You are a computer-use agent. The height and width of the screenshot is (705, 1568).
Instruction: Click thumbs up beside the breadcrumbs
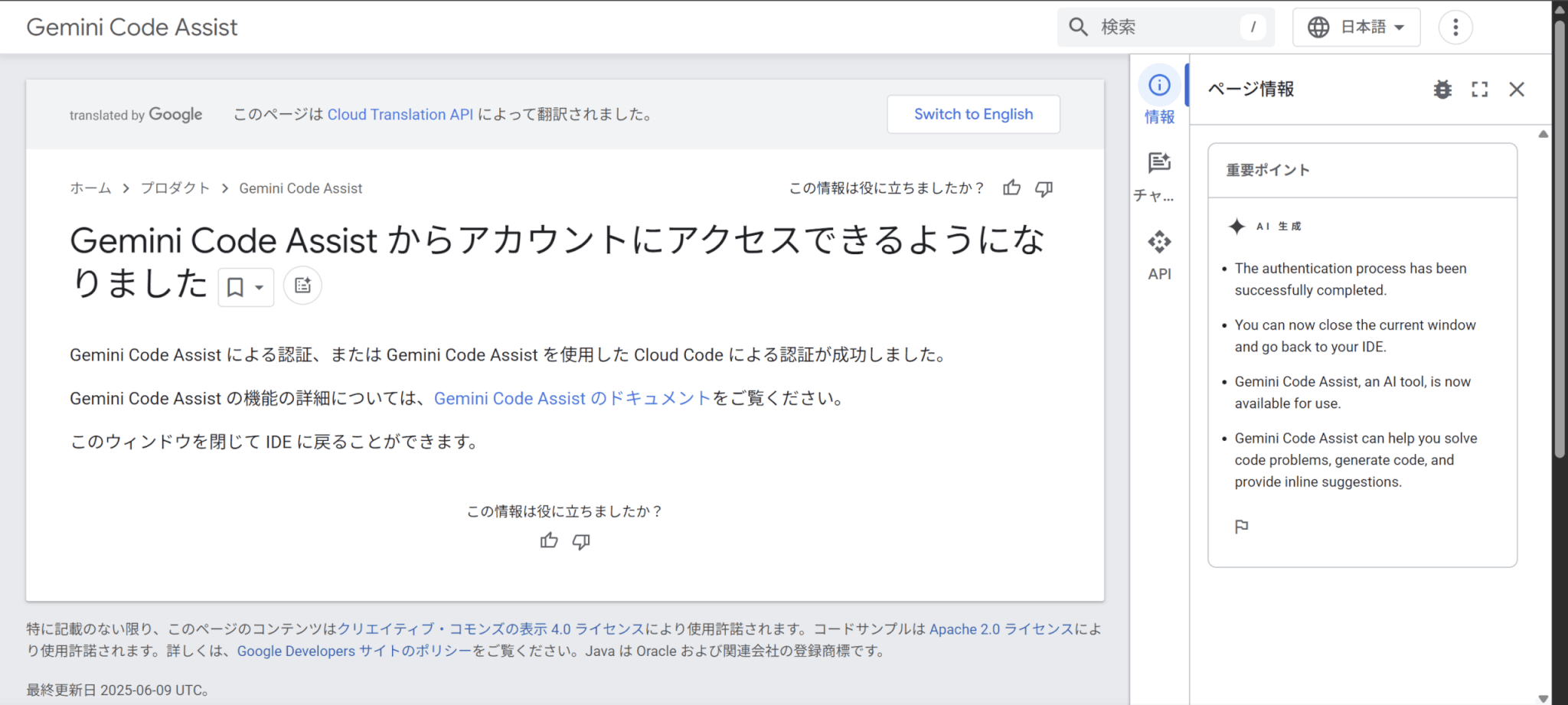[x=1011, y=188]
